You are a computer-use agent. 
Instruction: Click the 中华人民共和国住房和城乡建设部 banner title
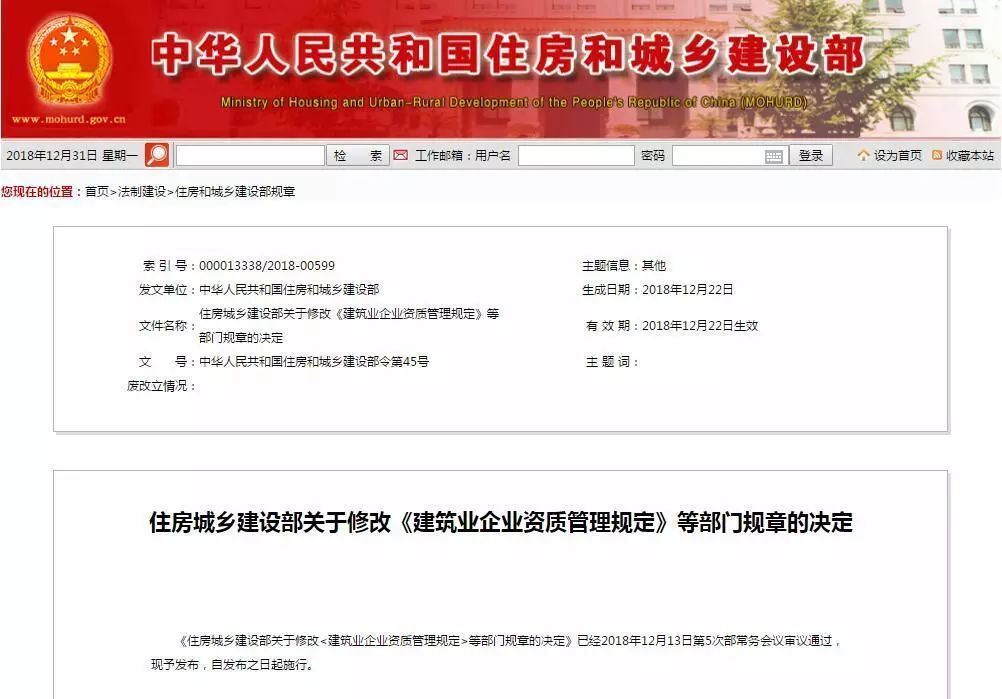pyautogui.click(x=509, y=55)
